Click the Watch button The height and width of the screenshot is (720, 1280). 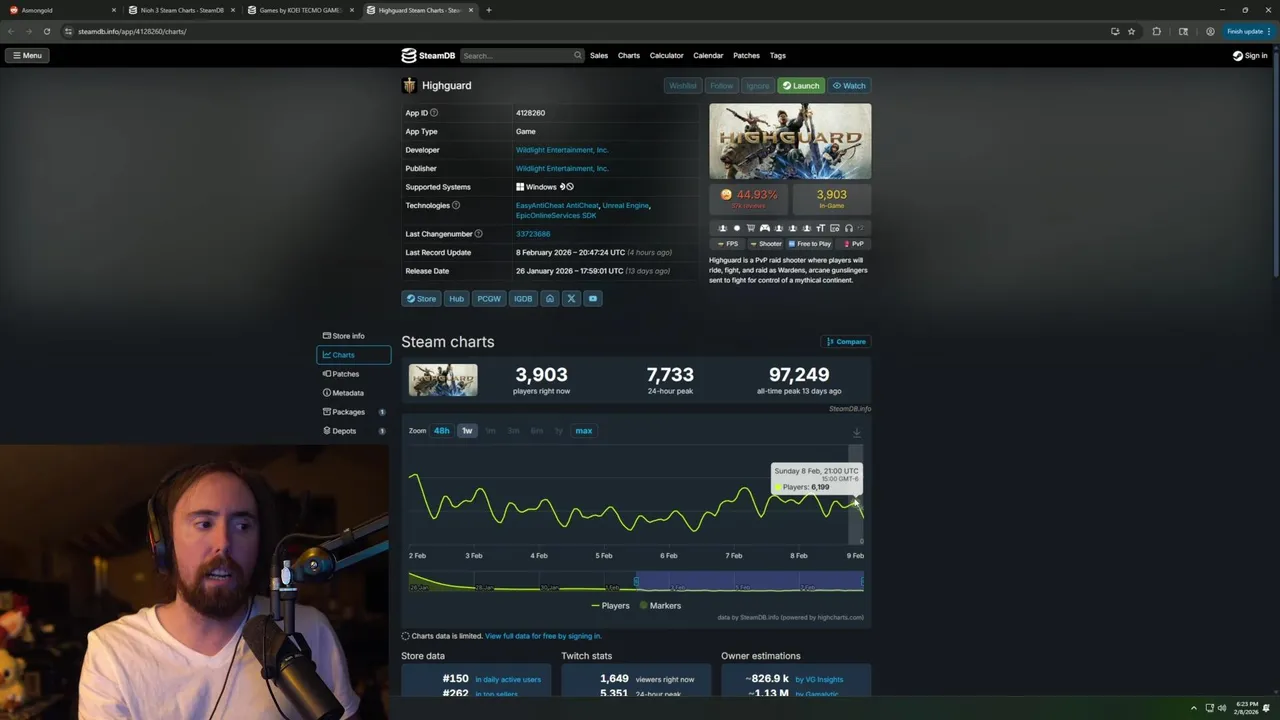849,86
